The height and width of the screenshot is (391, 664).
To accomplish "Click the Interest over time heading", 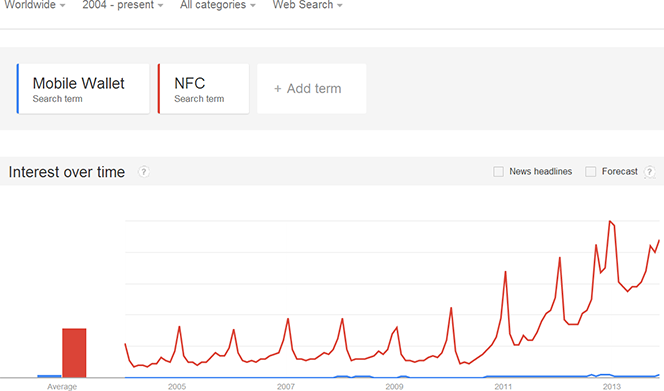I will pos(67,172).
